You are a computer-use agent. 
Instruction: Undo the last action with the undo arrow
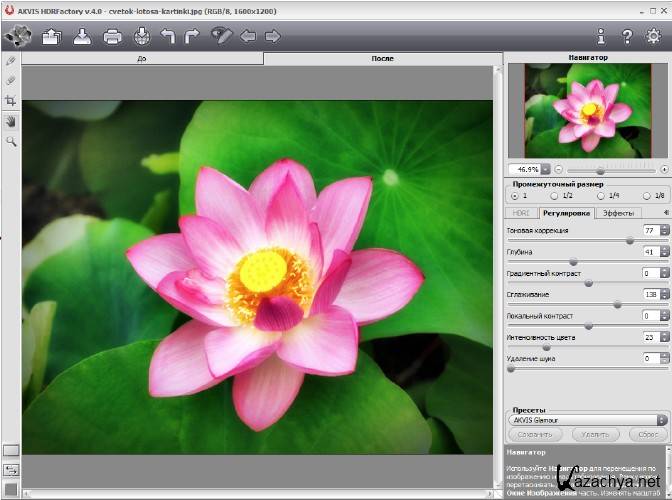click(x=168, y=37)
